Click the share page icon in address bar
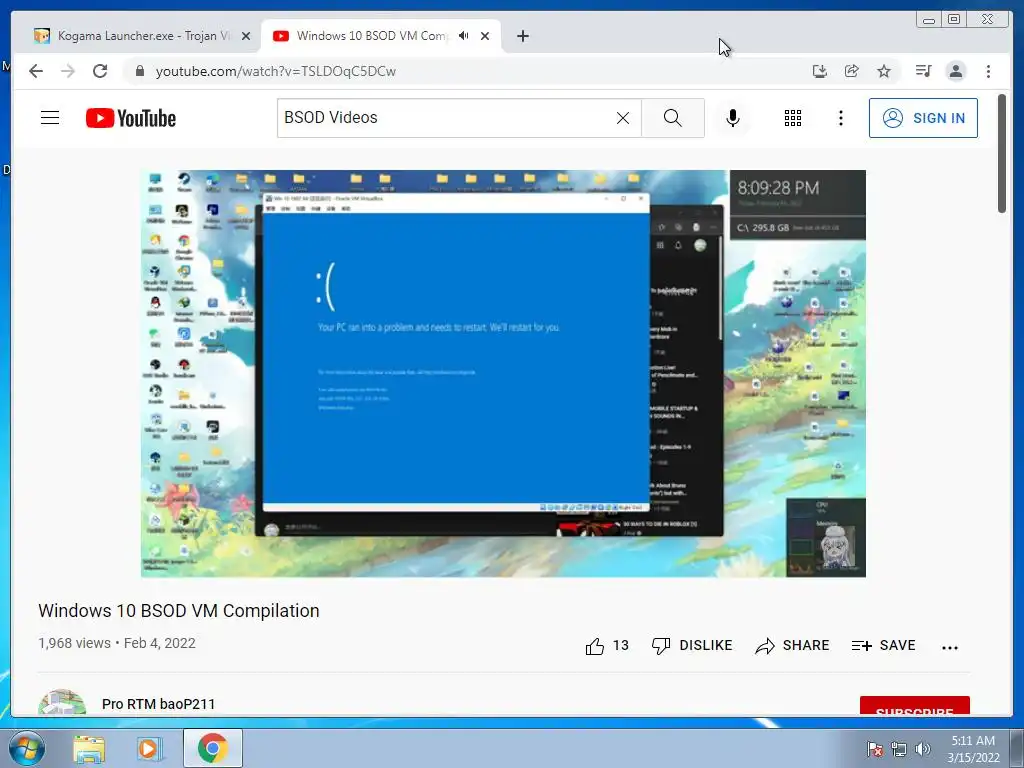1024x768 pixels. [852, 71]
